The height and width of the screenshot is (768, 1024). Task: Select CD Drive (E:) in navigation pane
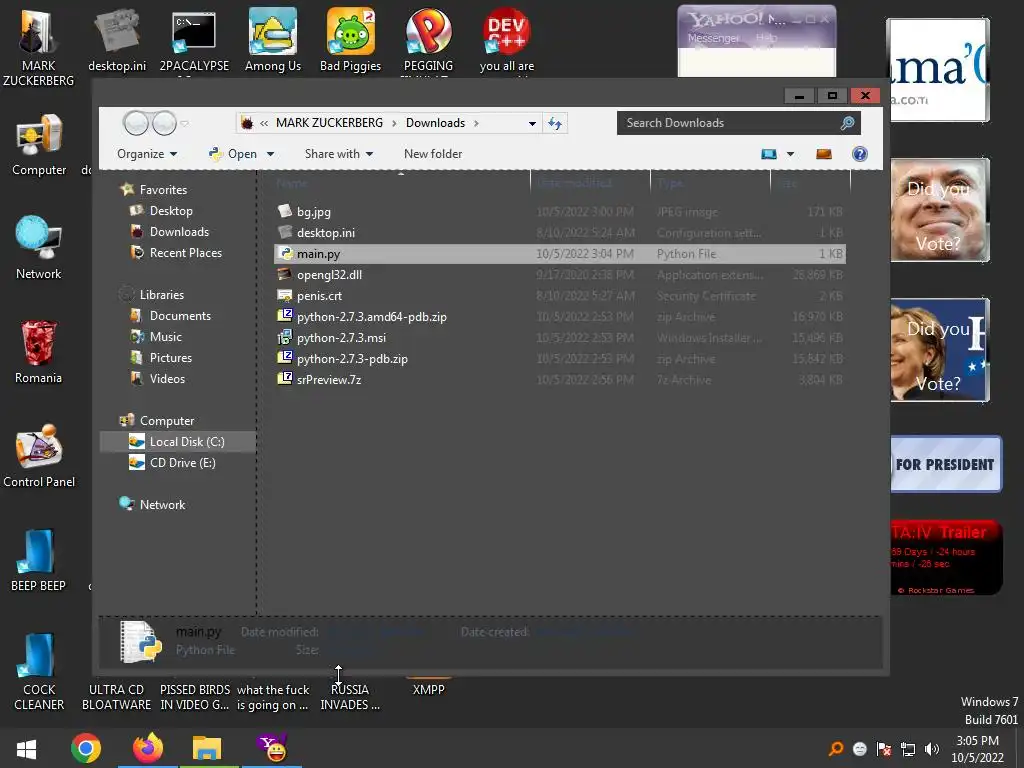(182, 463)
